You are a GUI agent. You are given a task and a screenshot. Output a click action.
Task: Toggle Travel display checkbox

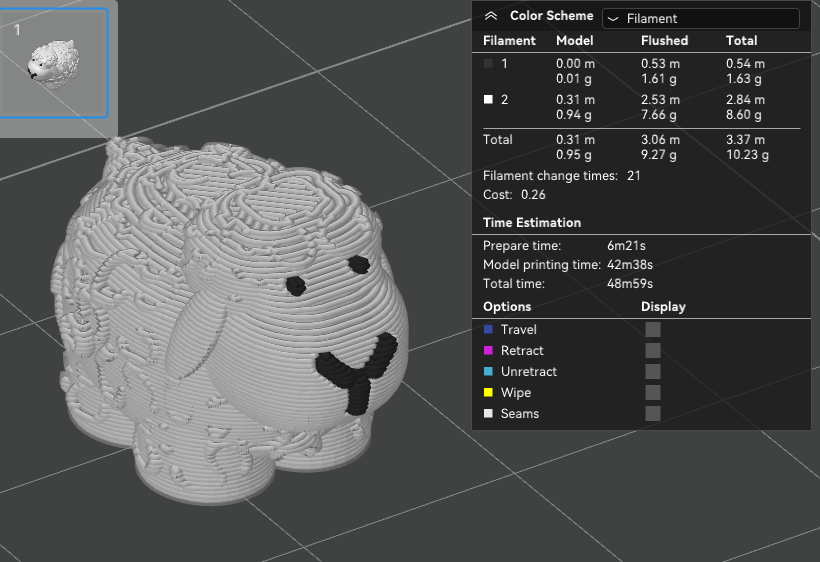pos(653,329)
